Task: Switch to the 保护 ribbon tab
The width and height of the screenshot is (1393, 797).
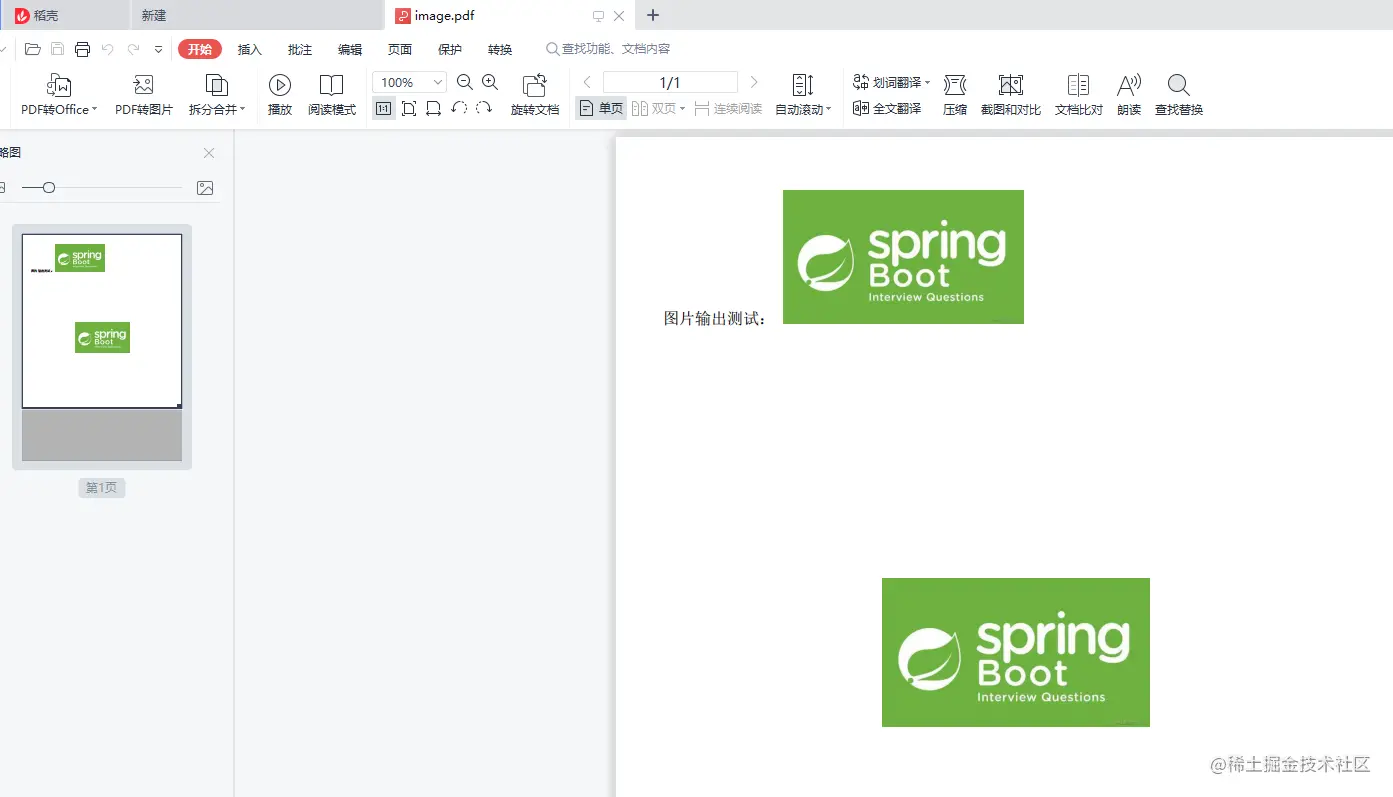Action: 450,49
